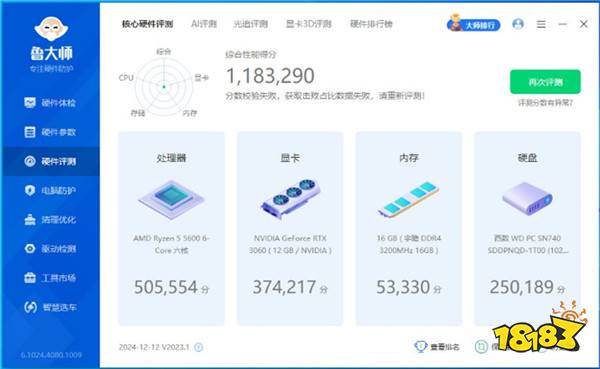The image size is (600, 369).
Task: Click the 6.1024.4080.1009 version number
Action: 51,355
